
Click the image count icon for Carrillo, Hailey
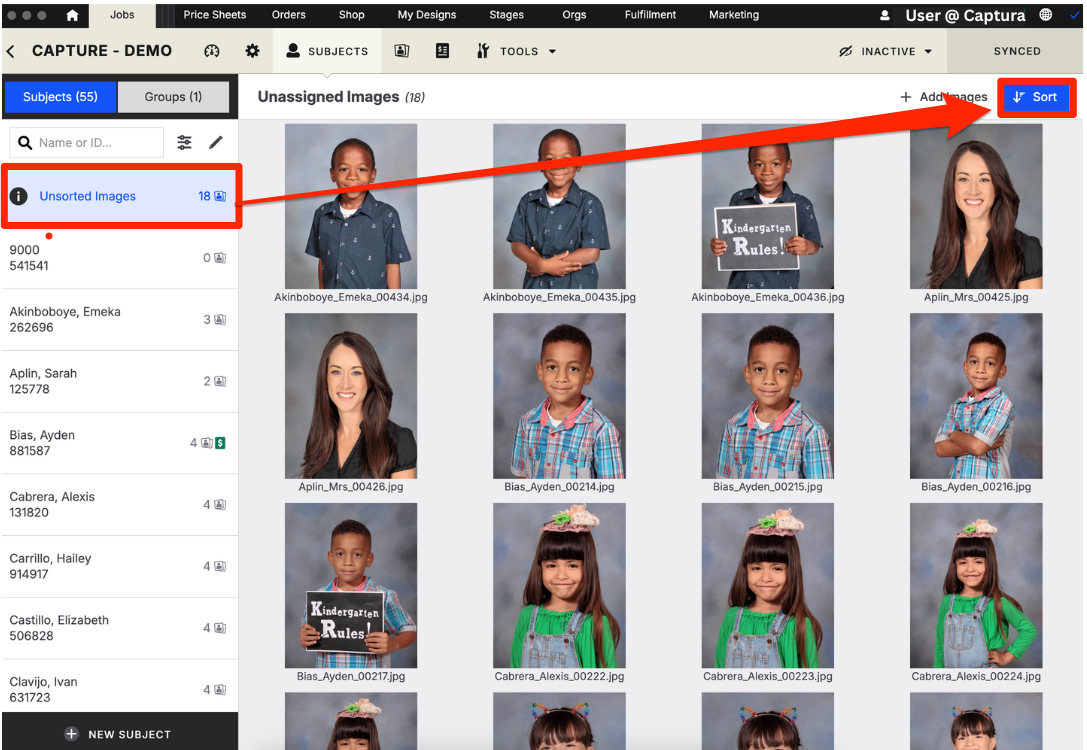[x=220, y=566]
